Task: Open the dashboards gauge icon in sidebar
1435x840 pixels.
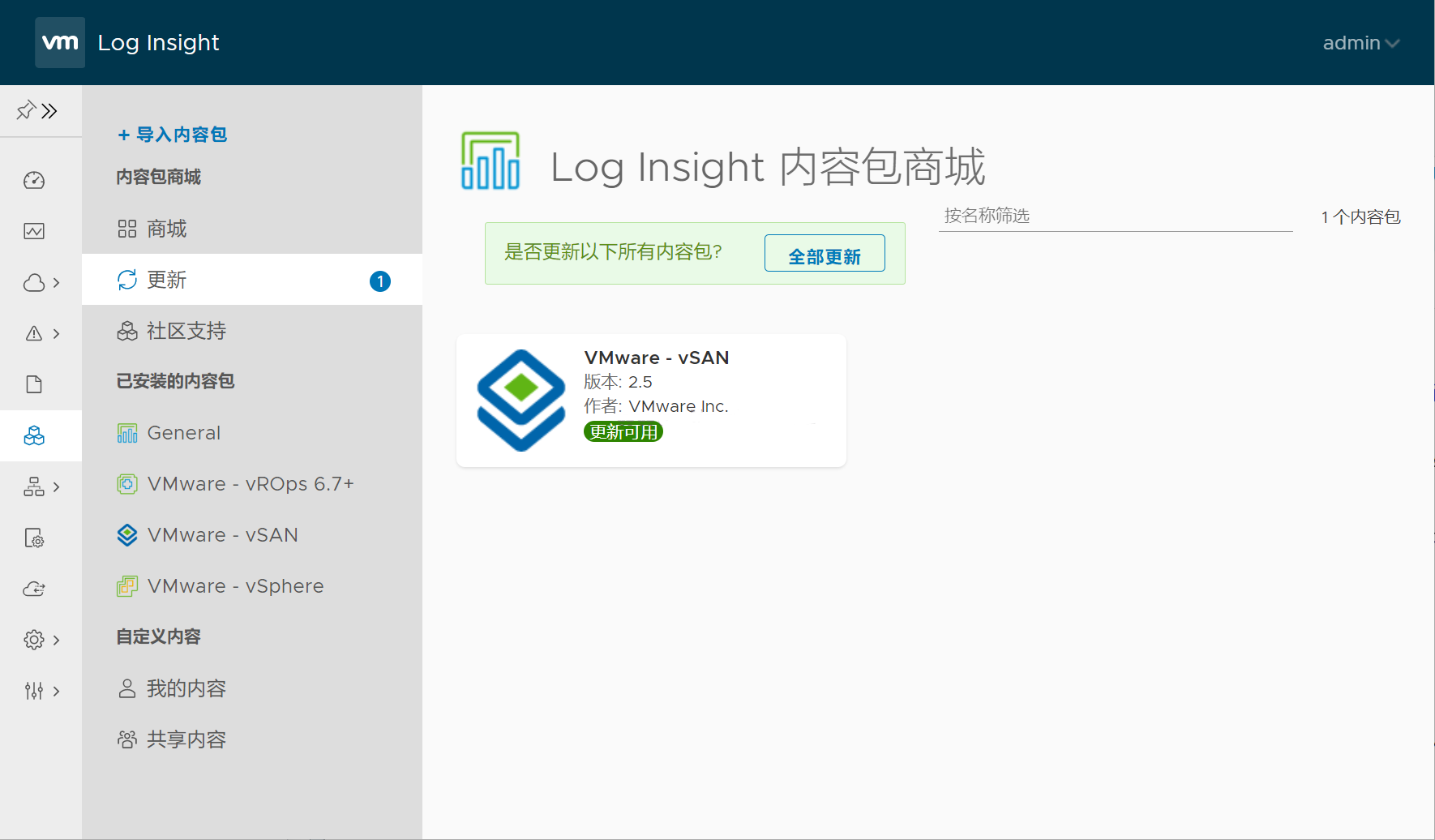Action: (x=34, y=180)
